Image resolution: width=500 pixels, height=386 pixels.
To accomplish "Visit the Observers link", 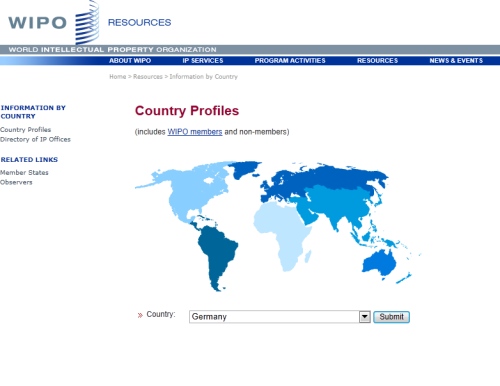I will coord(16,182).
